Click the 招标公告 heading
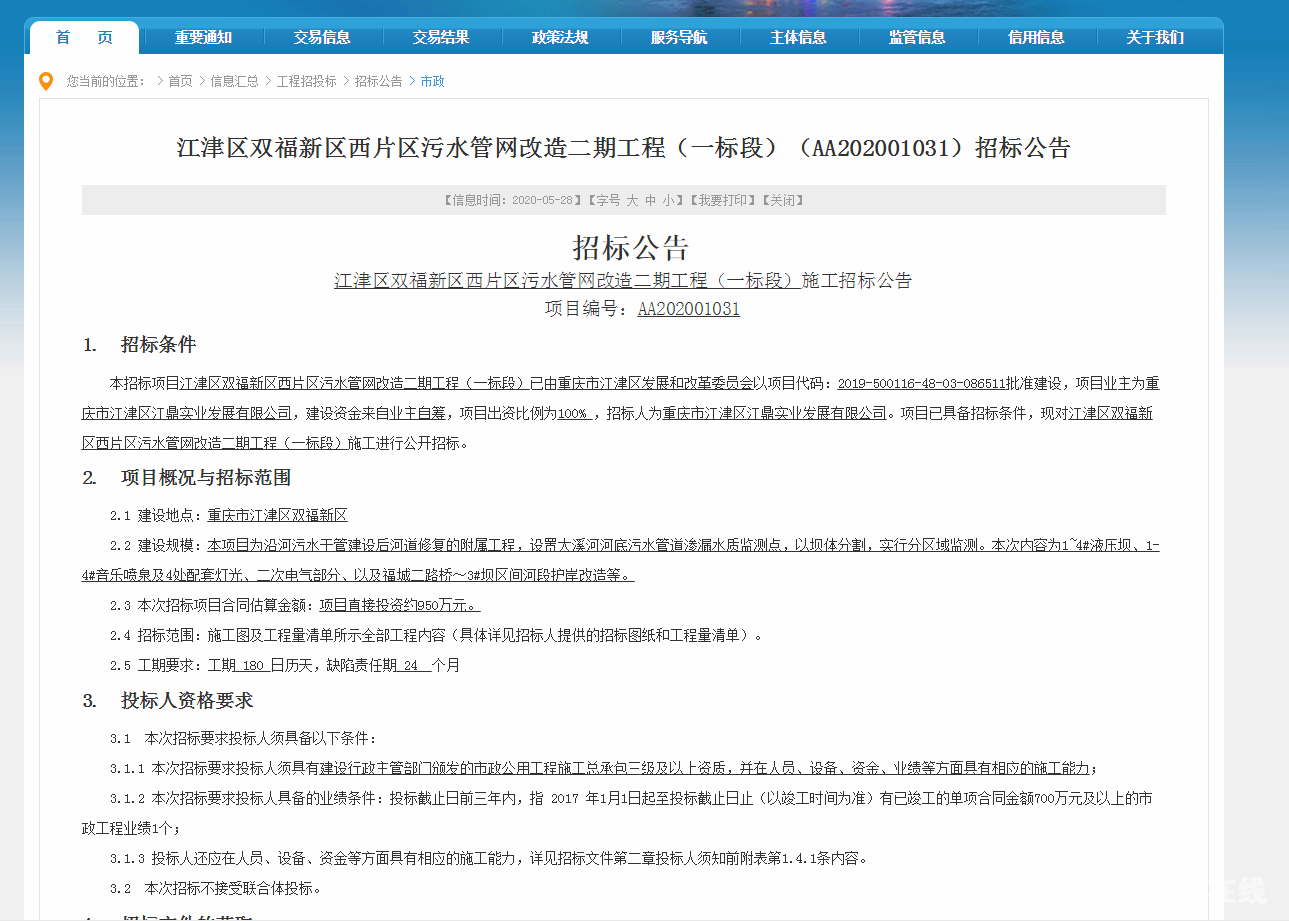This screenshot has height=921, width=1289. 631,247
